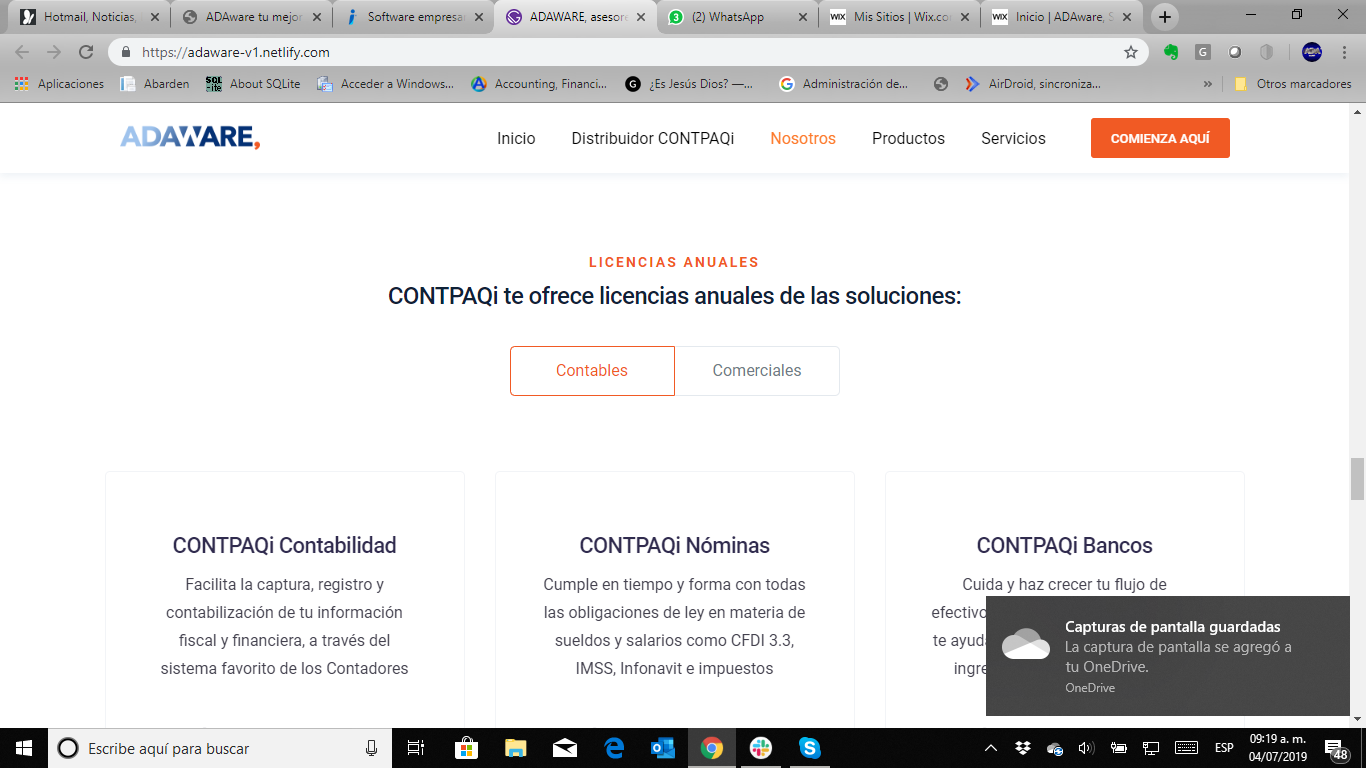Image resolution: width=1366 pixels, height=768 pixels.
Task: Go to Distribuidor CONTPAQi page
Action: pyautogui.click(x=652, y=139)
